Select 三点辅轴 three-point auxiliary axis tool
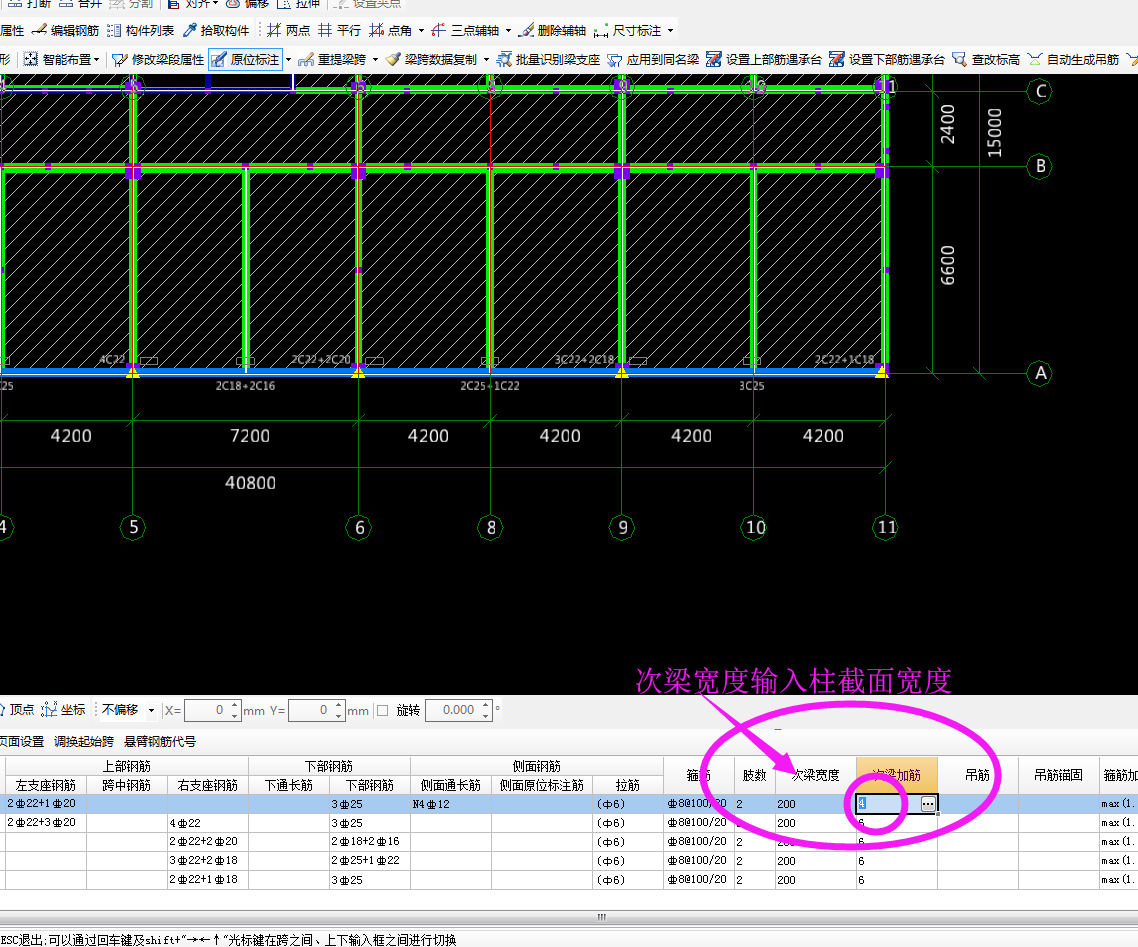The width and height of the screenshot is (1138, 947). click(x=465, y=30)
